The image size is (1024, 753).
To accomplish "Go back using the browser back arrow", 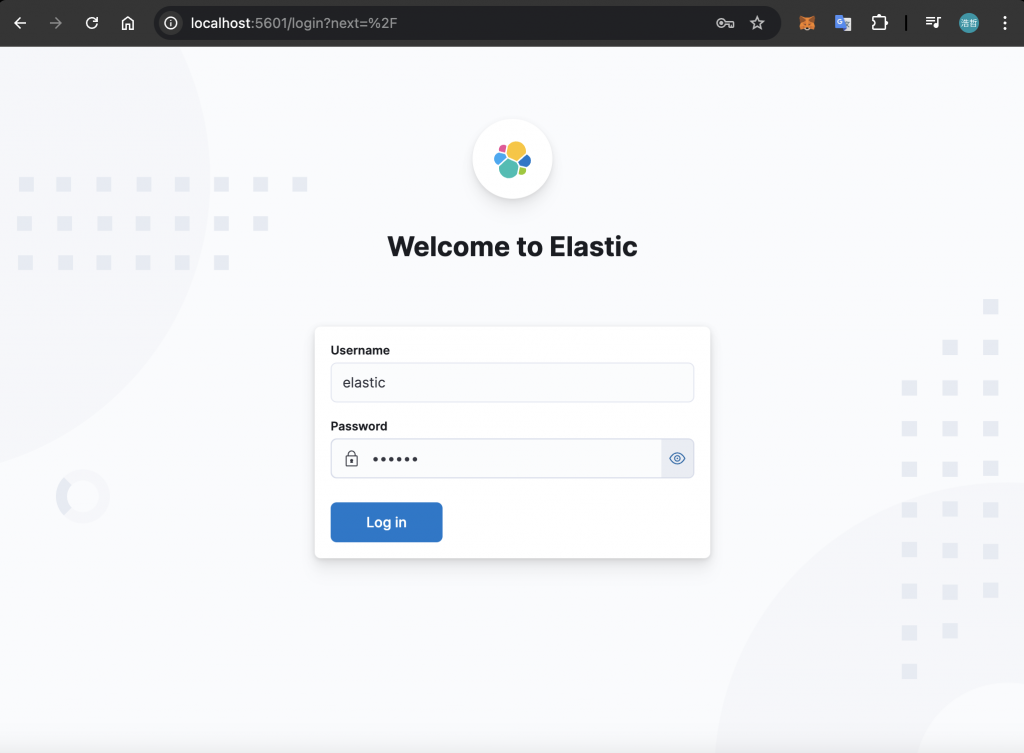I will 20,23.
